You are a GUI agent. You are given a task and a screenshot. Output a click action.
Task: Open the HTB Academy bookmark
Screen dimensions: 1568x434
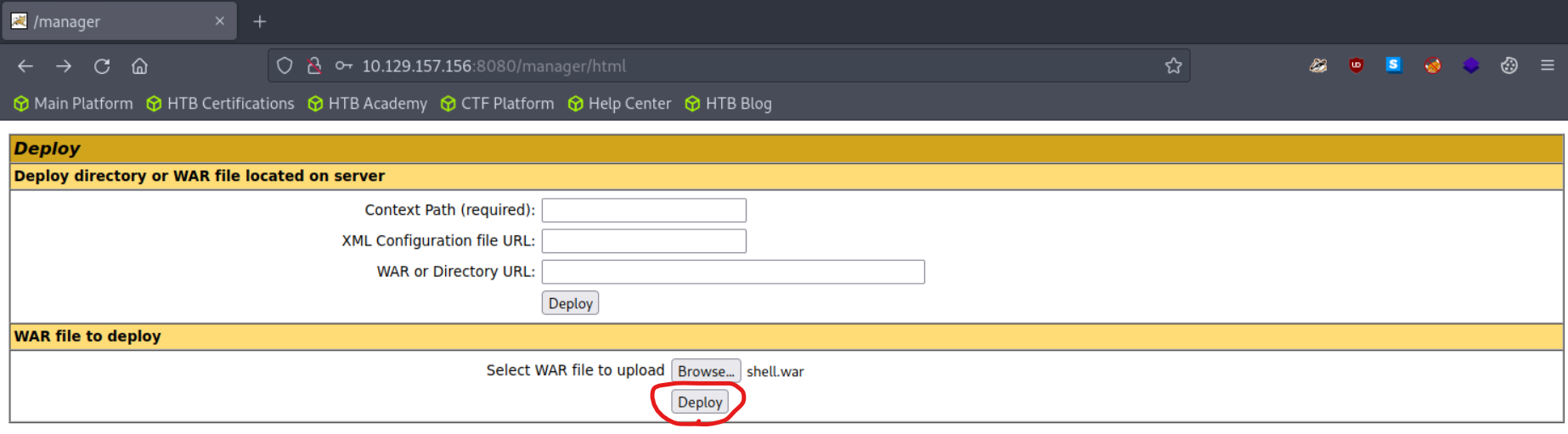pyautogui.click(x=368, y=104)
